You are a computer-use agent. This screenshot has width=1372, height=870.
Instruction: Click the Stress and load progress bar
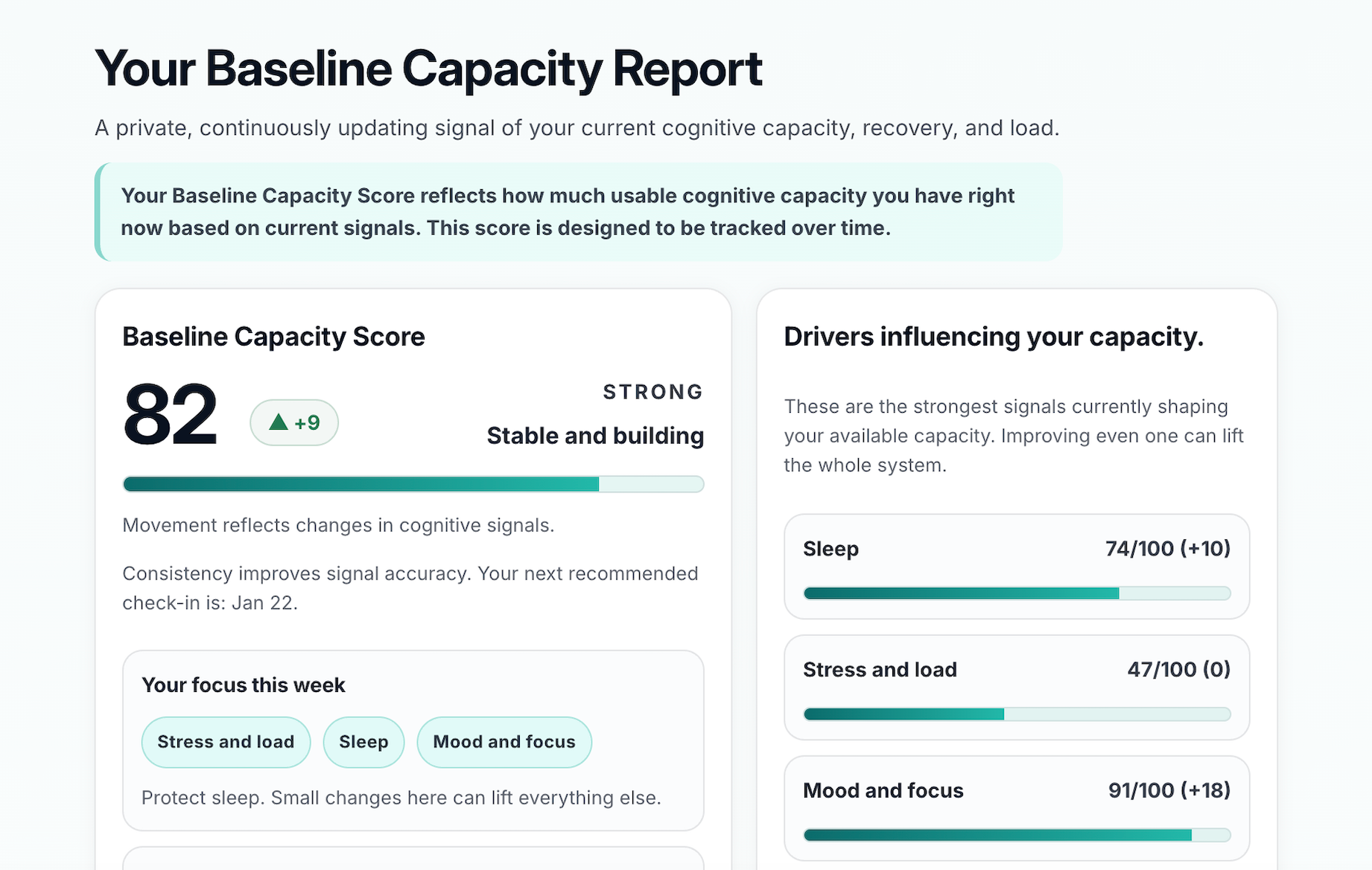[1017, 714]
